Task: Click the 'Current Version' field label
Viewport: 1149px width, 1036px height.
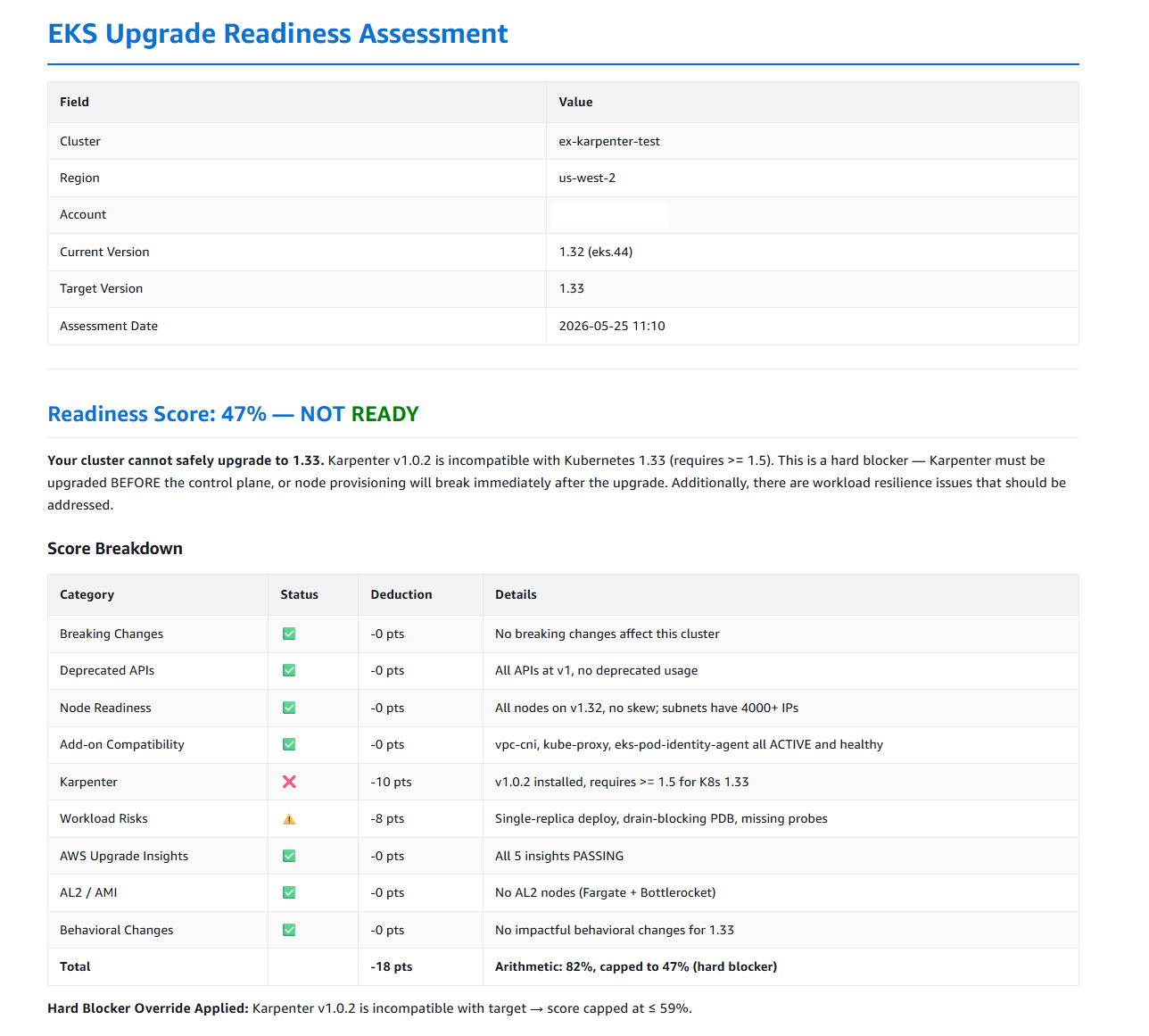Action: tap(104, 252)
